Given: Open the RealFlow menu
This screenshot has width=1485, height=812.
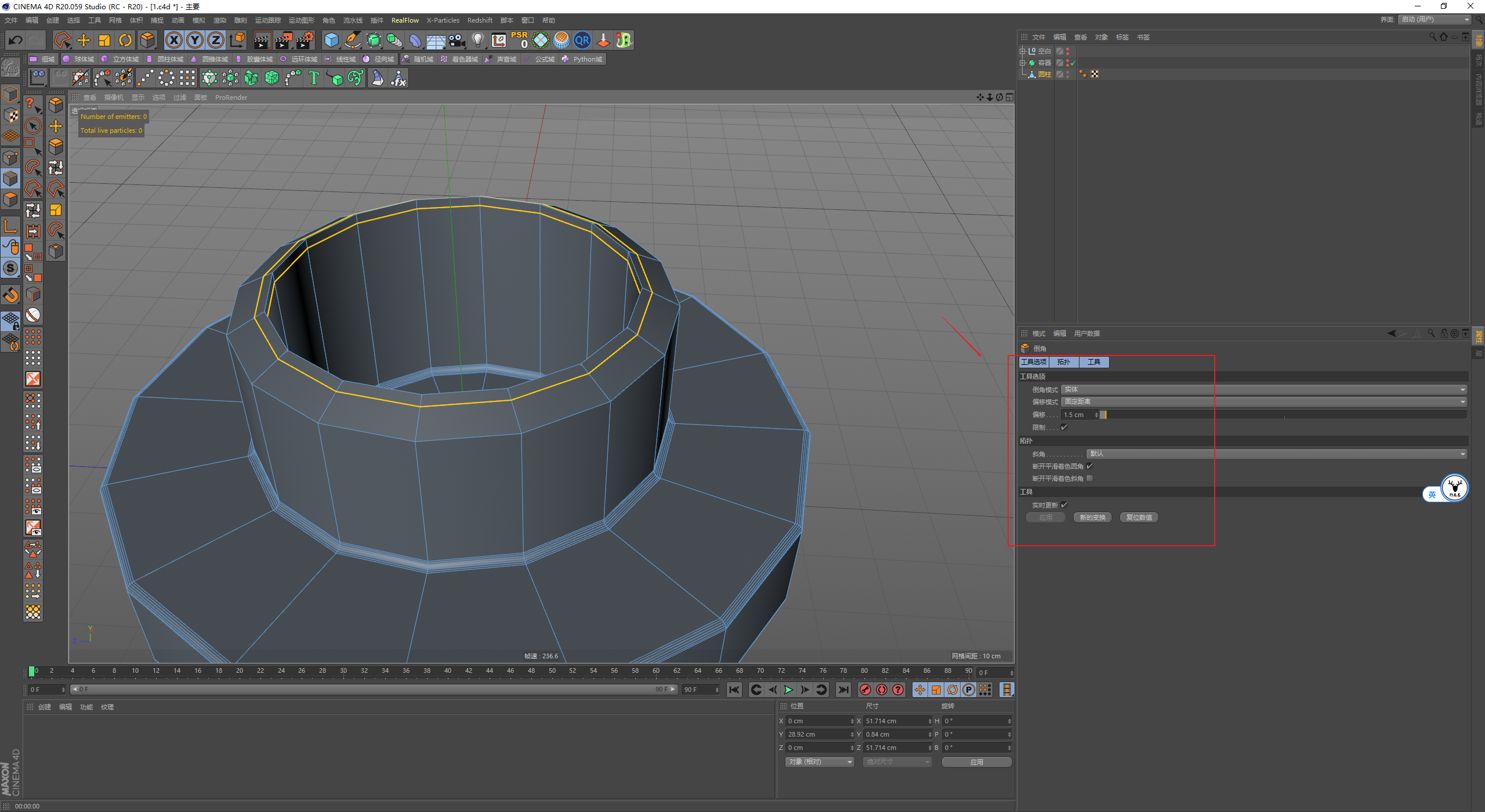Looking at the screenshot, I should (405, 20).
